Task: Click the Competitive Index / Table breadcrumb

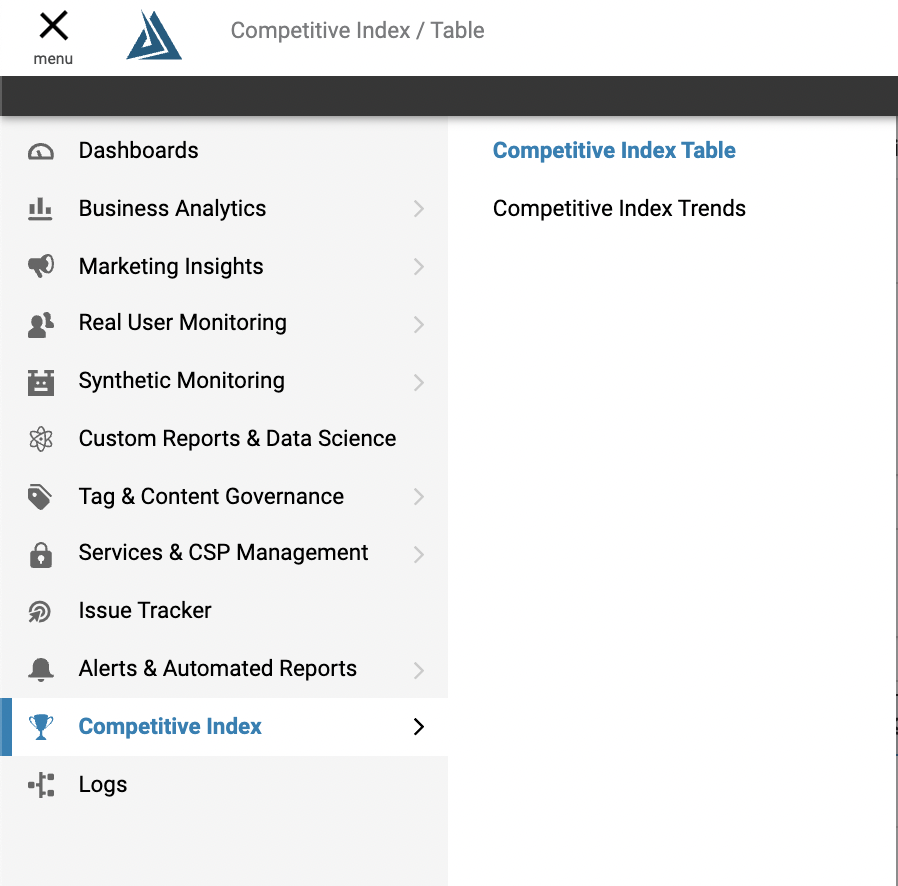Action: pyautogui.click(x=357, y=31)
